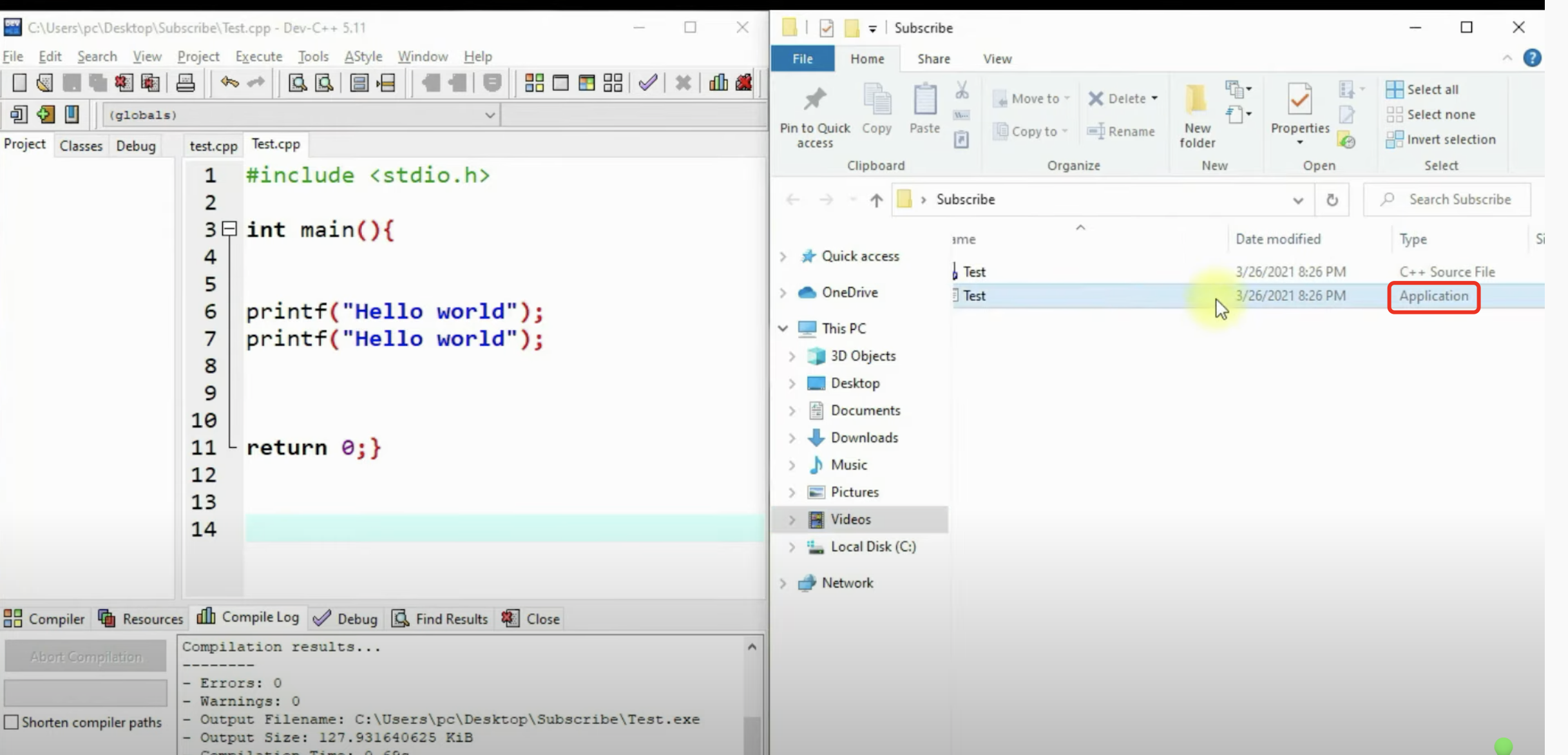Expand the Quick access tree node
The height and width of the screenshot is (755, 1568).
pyautogui.click(x=783, y=256)
